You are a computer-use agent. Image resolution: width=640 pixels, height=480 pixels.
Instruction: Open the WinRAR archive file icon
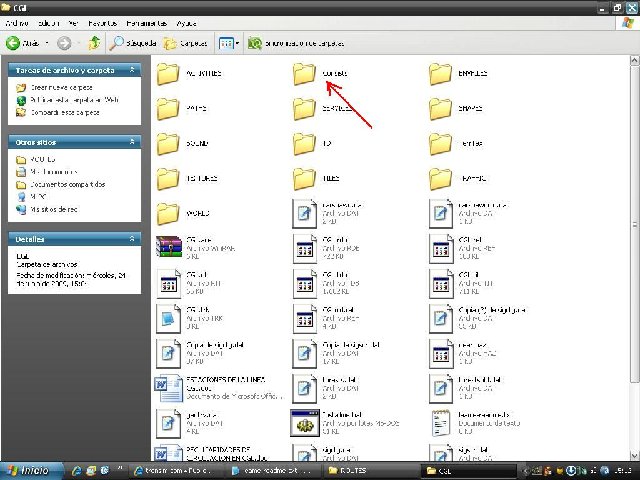(169, 247)
